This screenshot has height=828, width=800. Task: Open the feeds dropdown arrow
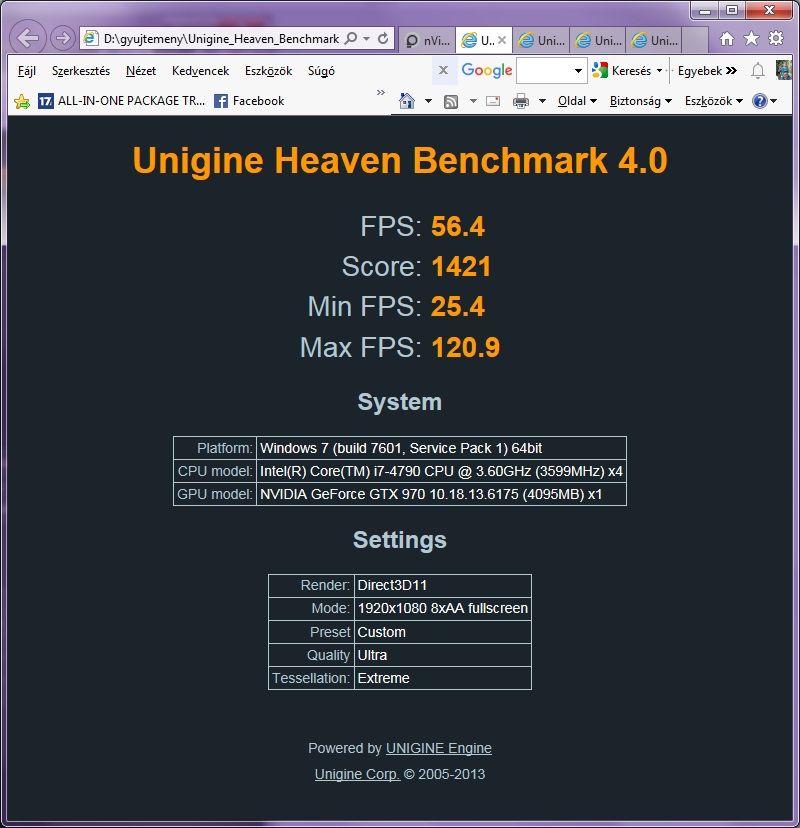(x=473, y=101)
